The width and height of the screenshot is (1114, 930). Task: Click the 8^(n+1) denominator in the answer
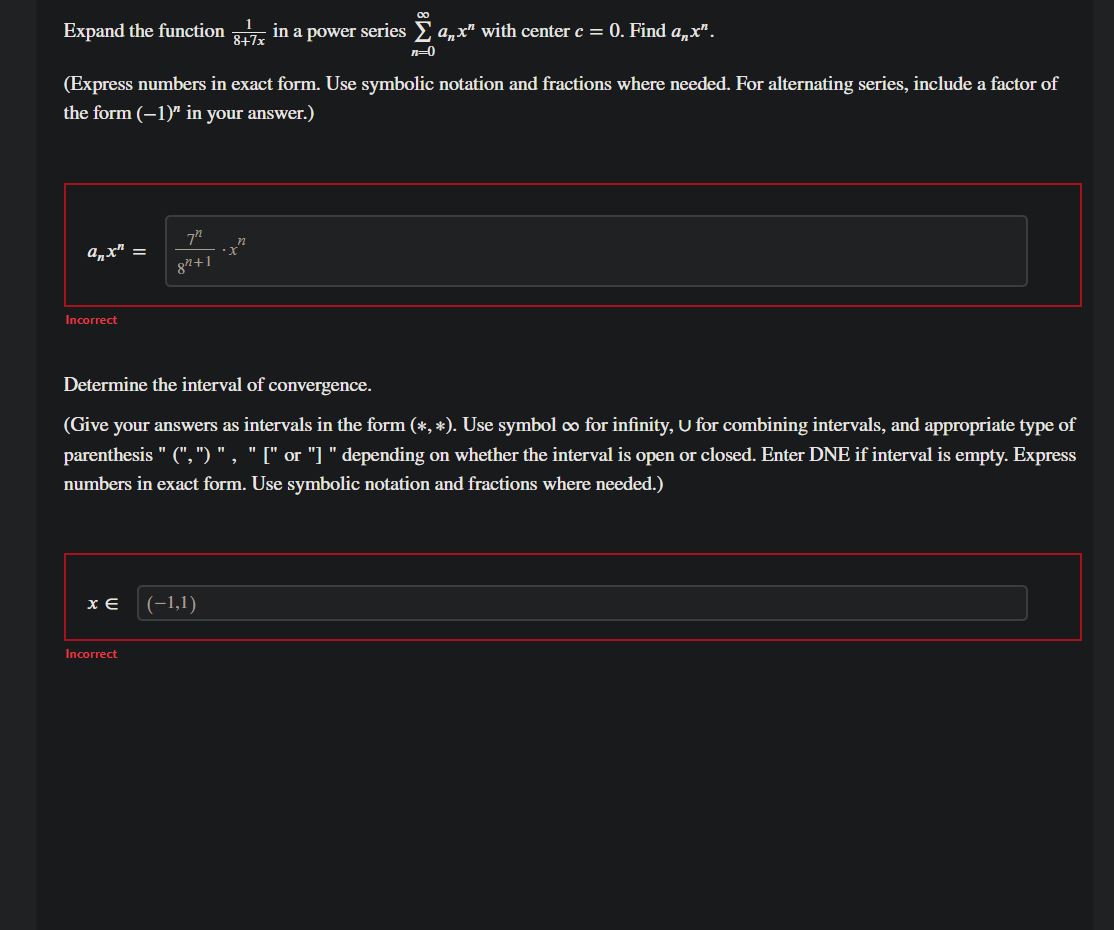pyautogui.click(x=193, y=264)
